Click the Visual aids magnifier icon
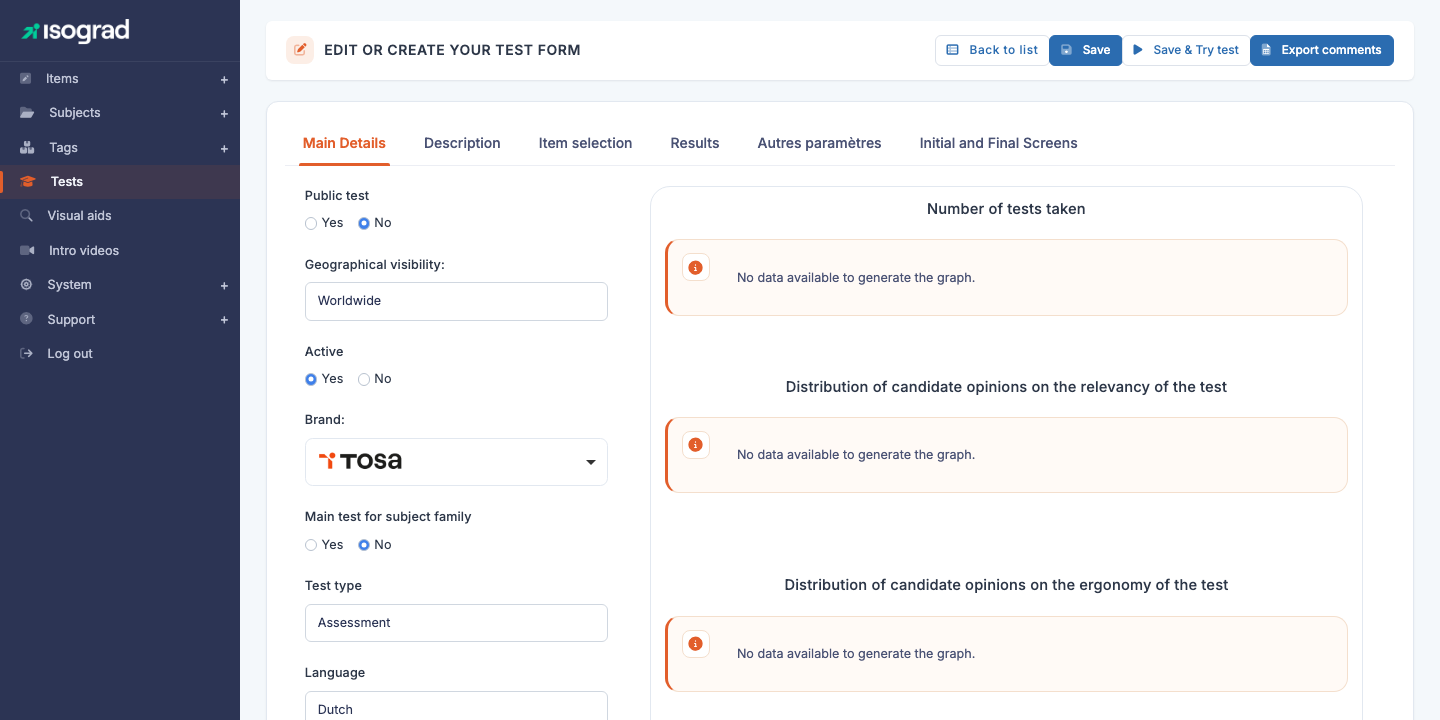 click(x=26, y=216)
